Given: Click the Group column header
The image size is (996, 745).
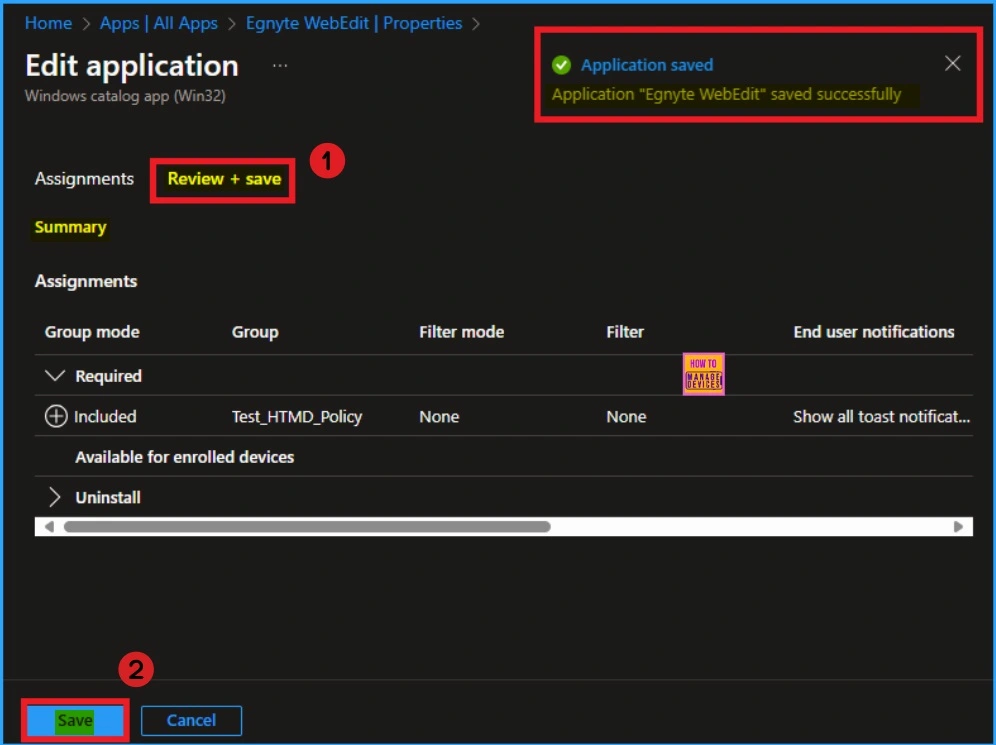Looking at the screenshot, I should click(255, 332).
